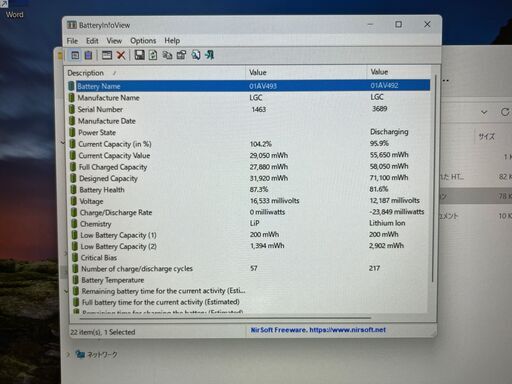Select the Number of charge/discharge cycles row

click(x=251, y=269)
